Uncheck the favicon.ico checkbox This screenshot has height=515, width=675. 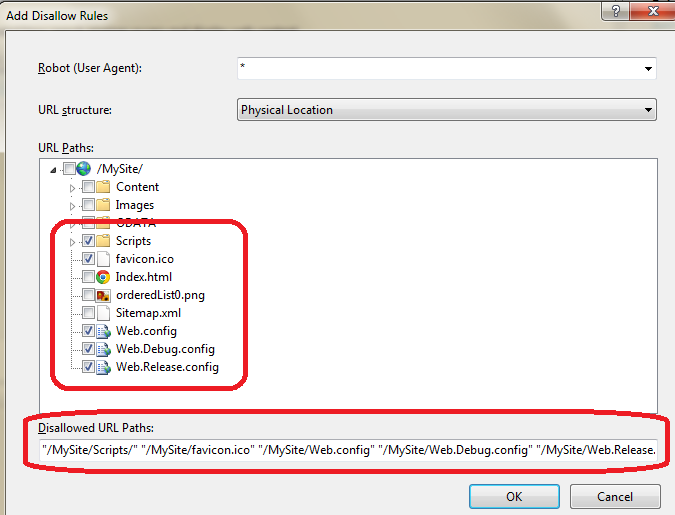click(88, 259)
